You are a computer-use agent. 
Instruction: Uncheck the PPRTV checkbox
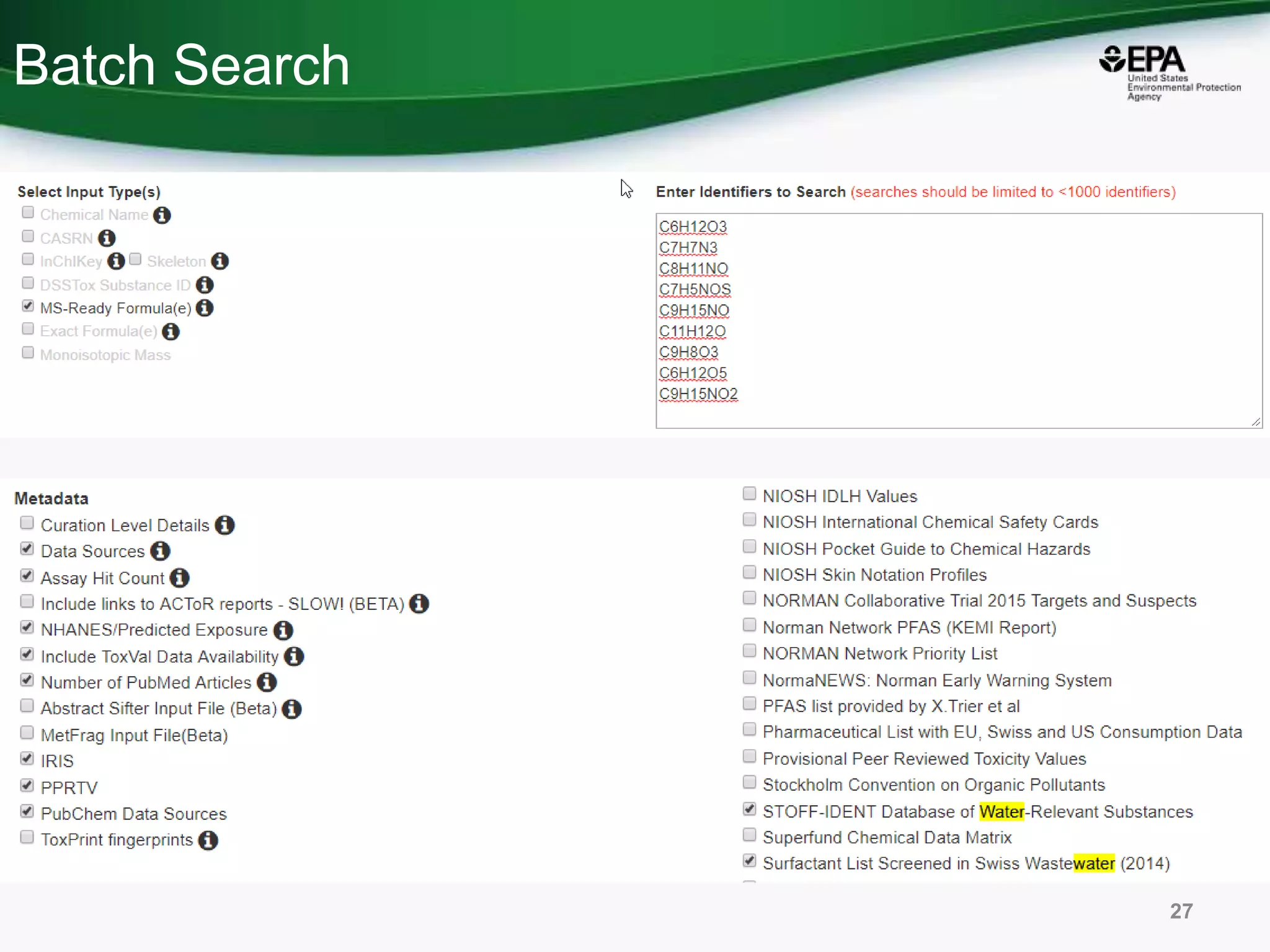pyautogui.click(x=27, y=785)
